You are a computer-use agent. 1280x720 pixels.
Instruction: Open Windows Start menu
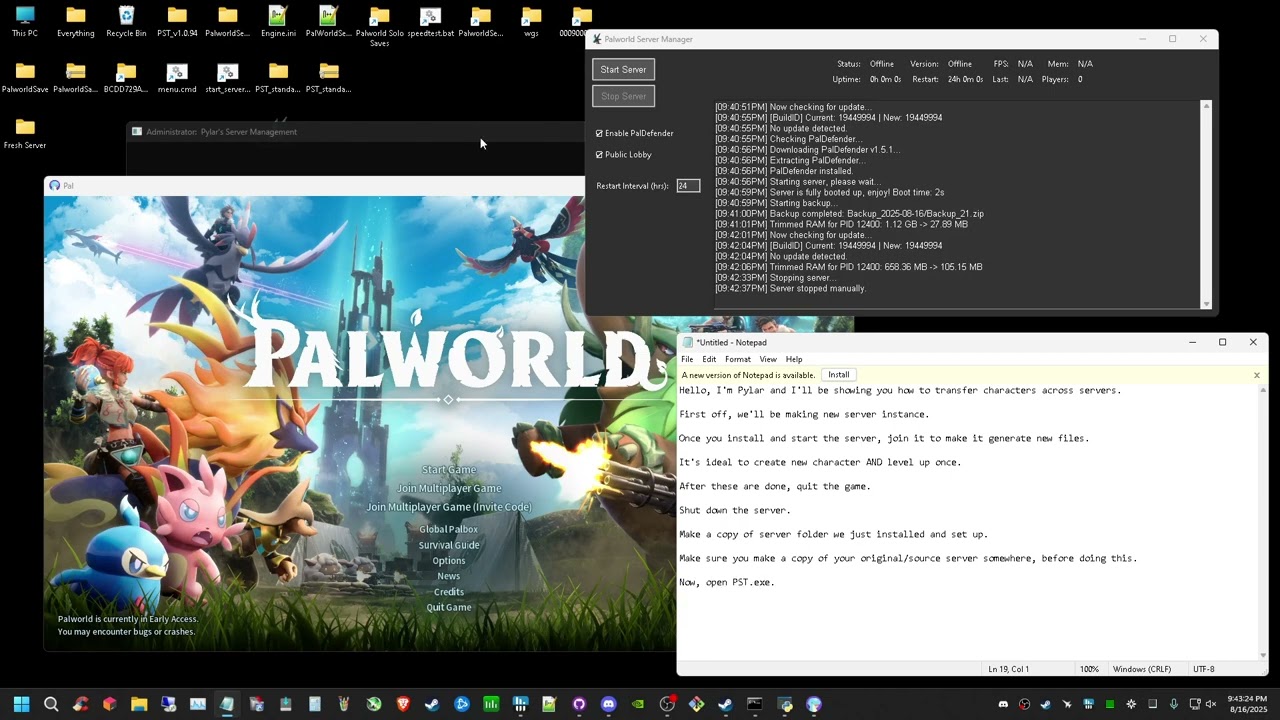tap(21, 704)
